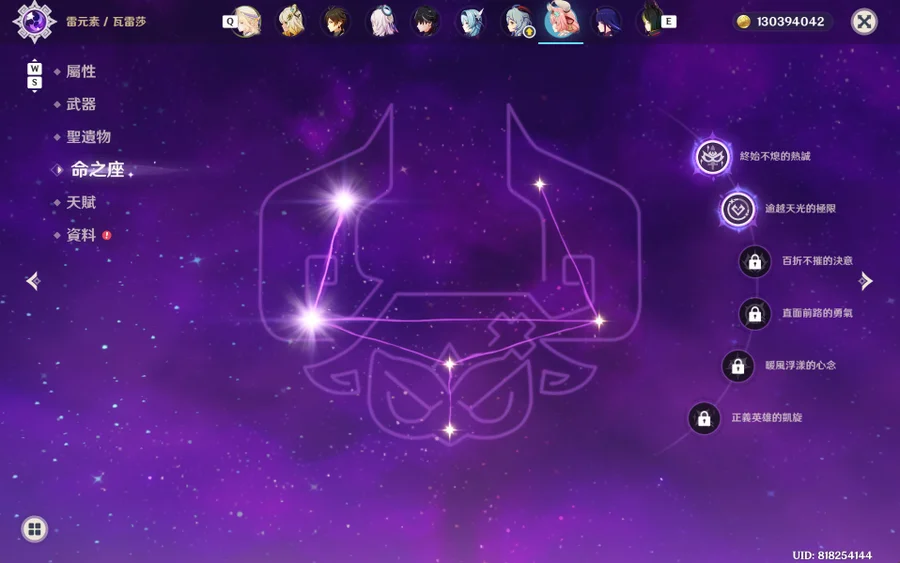Open the four-square grid view button
The width and height of the screenshot is (900, 563).
coord(34,529)
